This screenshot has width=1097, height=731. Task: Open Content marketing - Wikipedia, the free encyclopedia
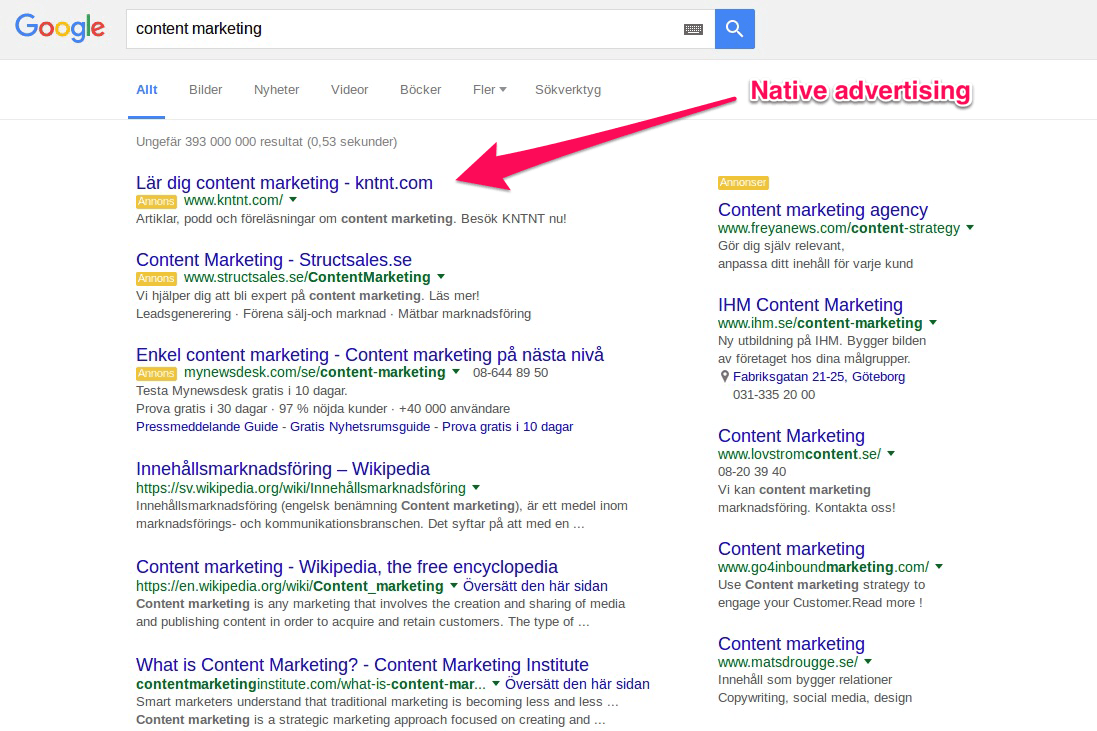pos(347,567)
